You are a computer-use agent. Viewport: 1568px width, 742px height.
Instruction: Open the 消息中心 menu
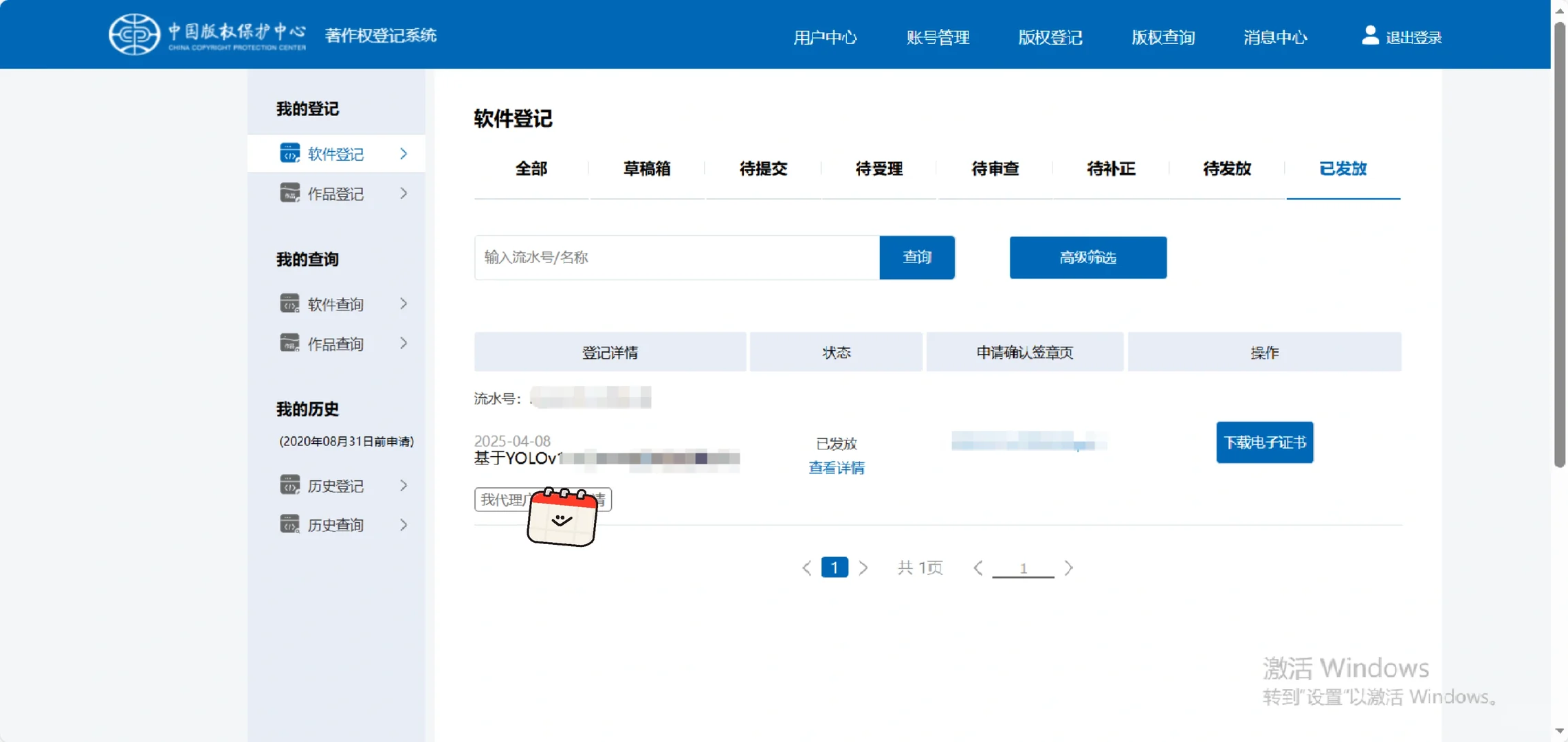point(1275,37)
